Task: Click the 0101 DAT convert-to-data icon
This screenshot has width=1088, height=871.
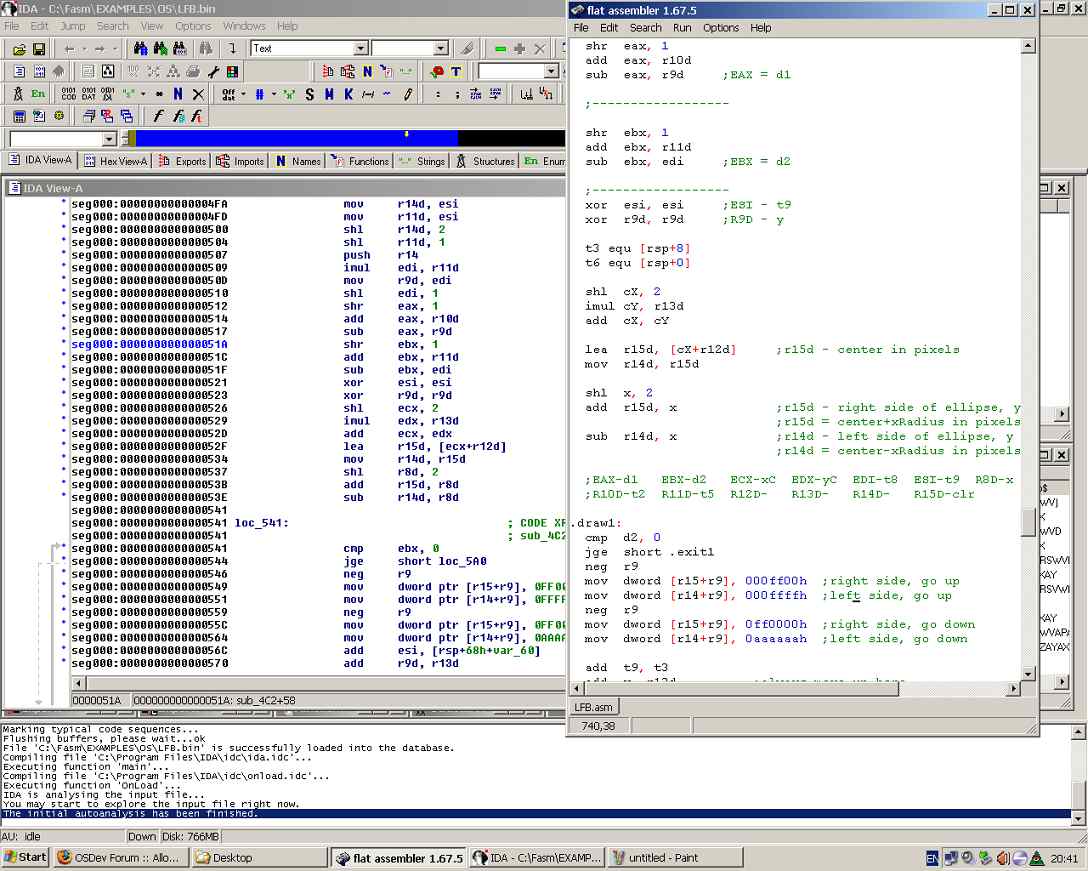Action: [89, 94]
